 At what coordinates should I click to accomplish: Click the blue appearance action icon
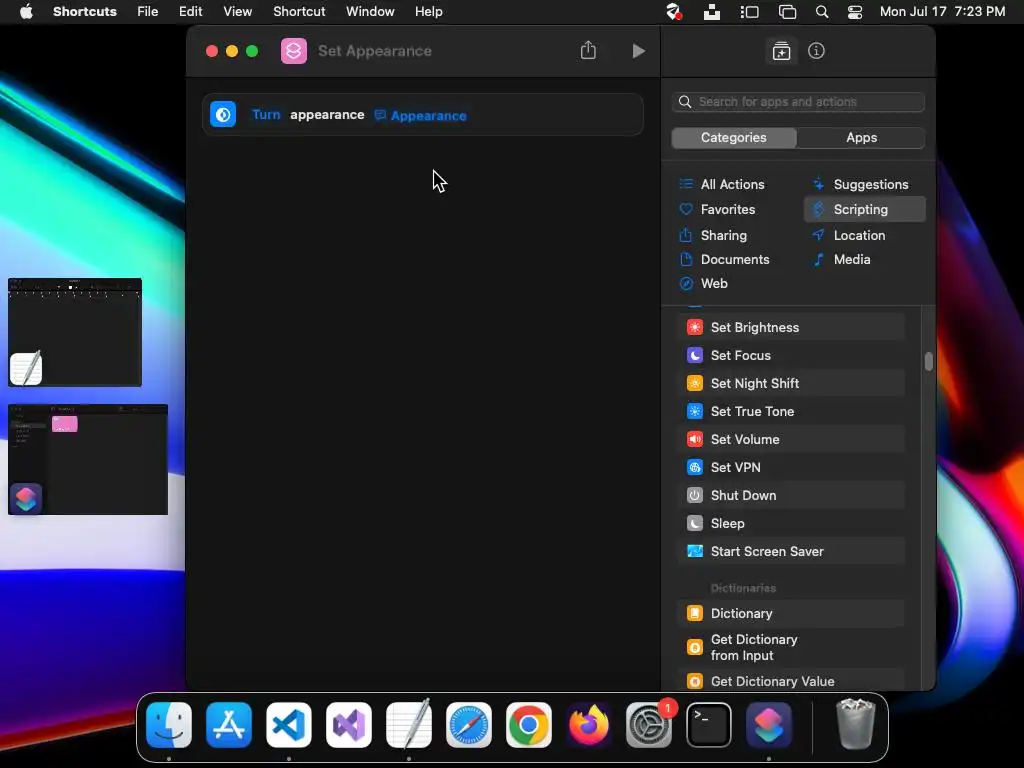[x=223, y=115]
